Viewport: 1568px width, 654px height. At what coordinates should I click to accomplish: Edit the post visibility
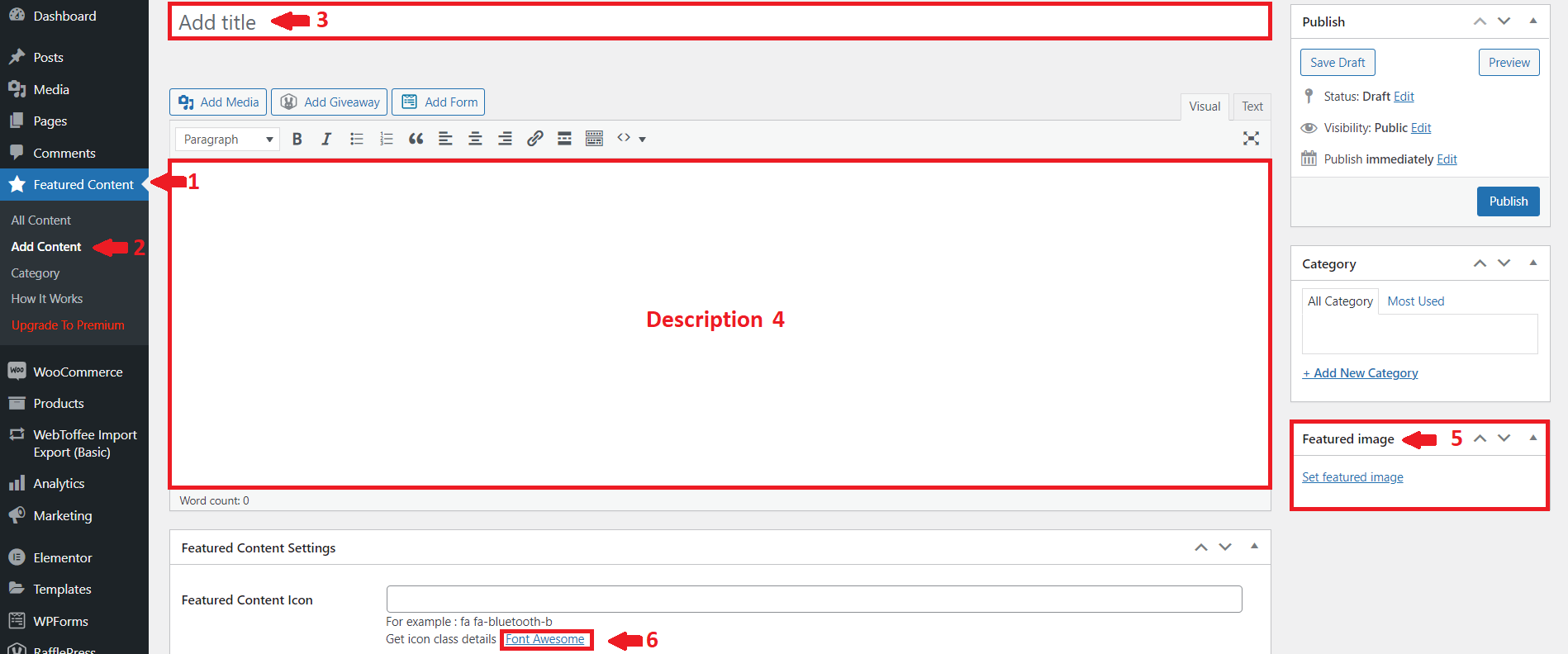[1421, 128]
